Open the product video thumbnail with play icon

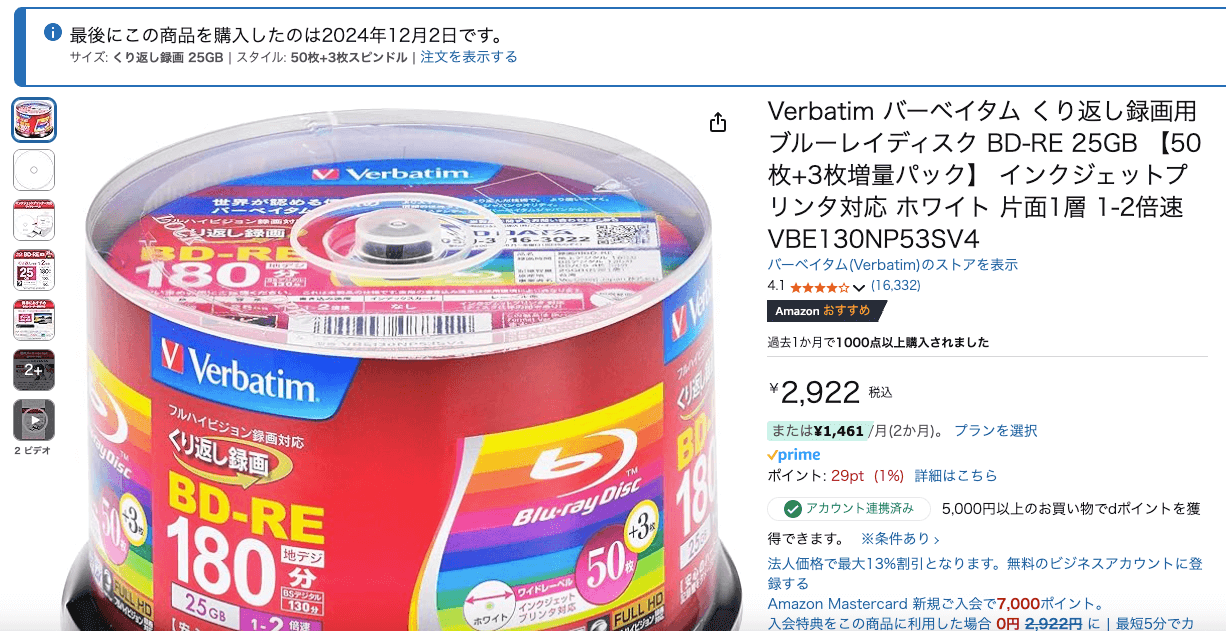click(34, 420)
